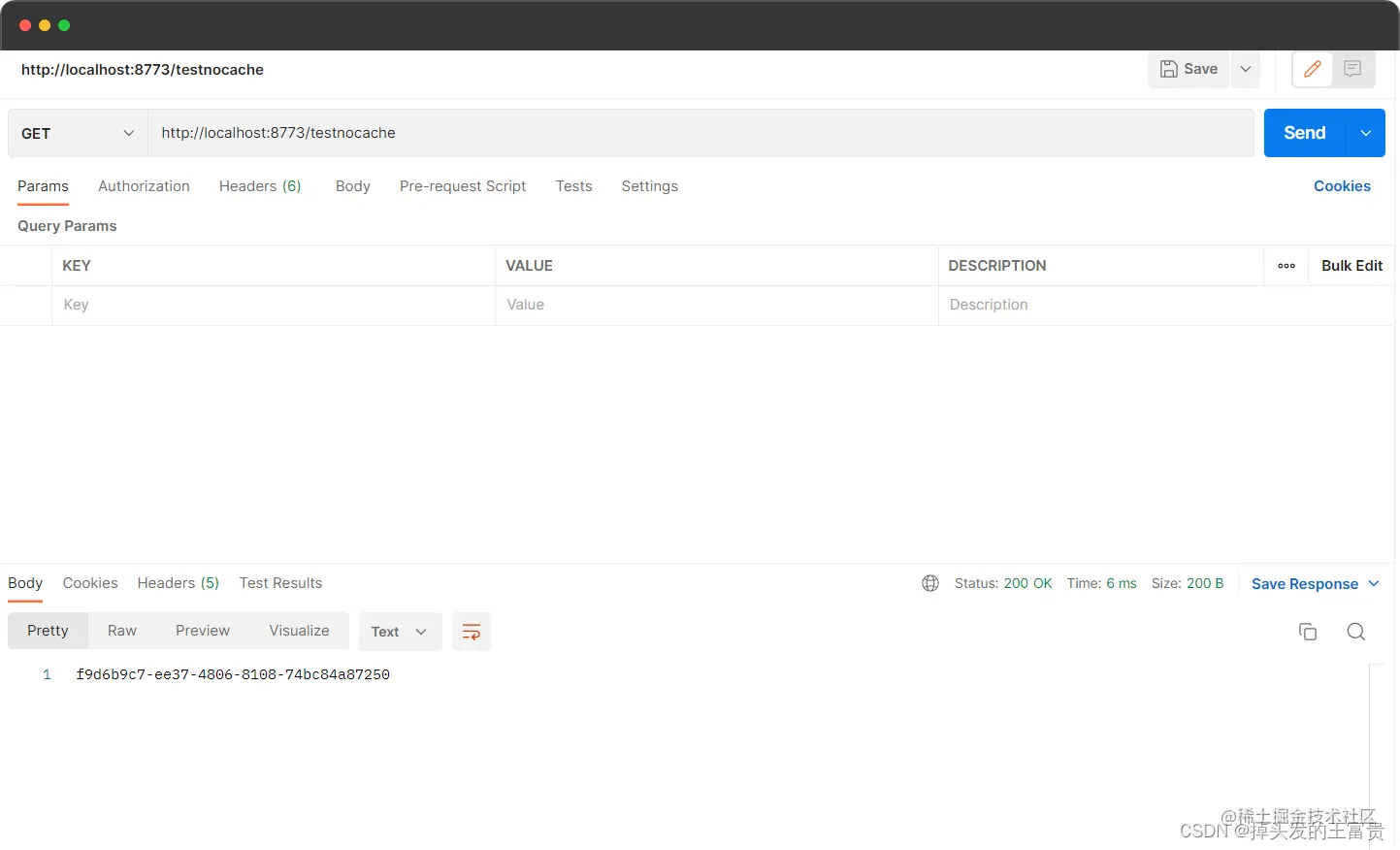Viewport: 1400px width, 850px height.
Task: Click the DESCRIPTION column header
Action: click(997, 266)
